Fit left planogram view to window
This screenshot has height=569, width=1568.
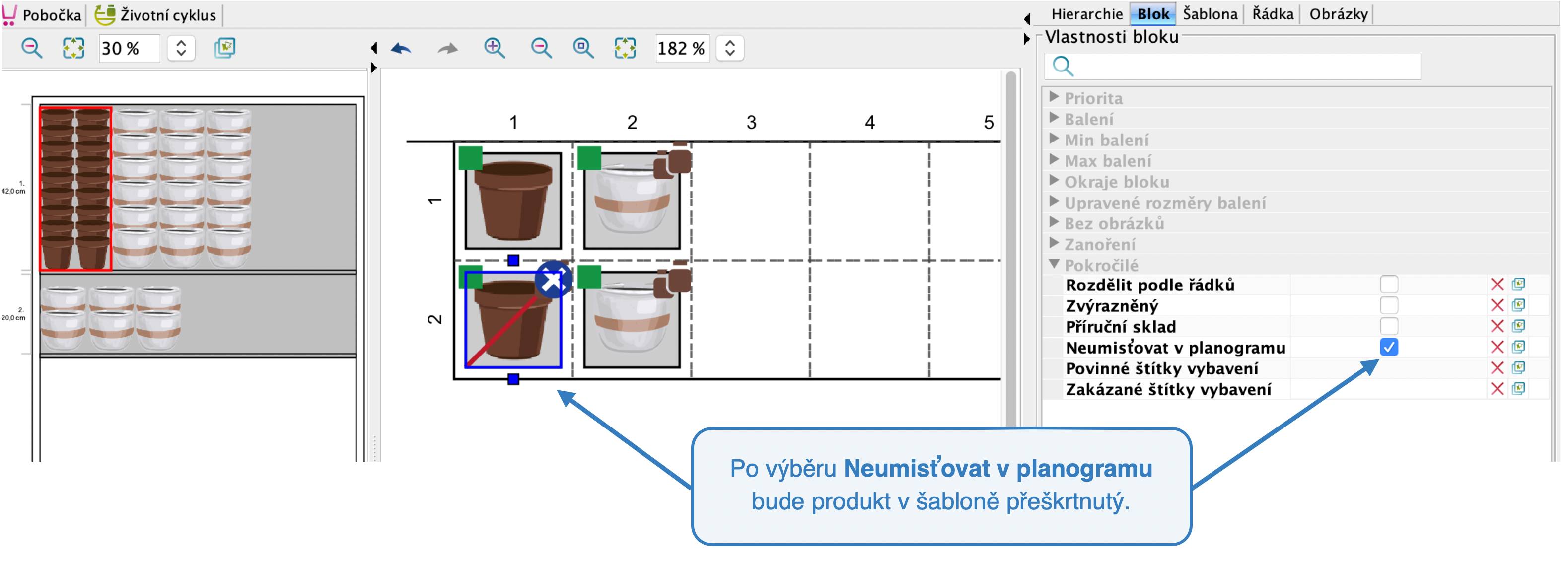(x=73, y=48)
